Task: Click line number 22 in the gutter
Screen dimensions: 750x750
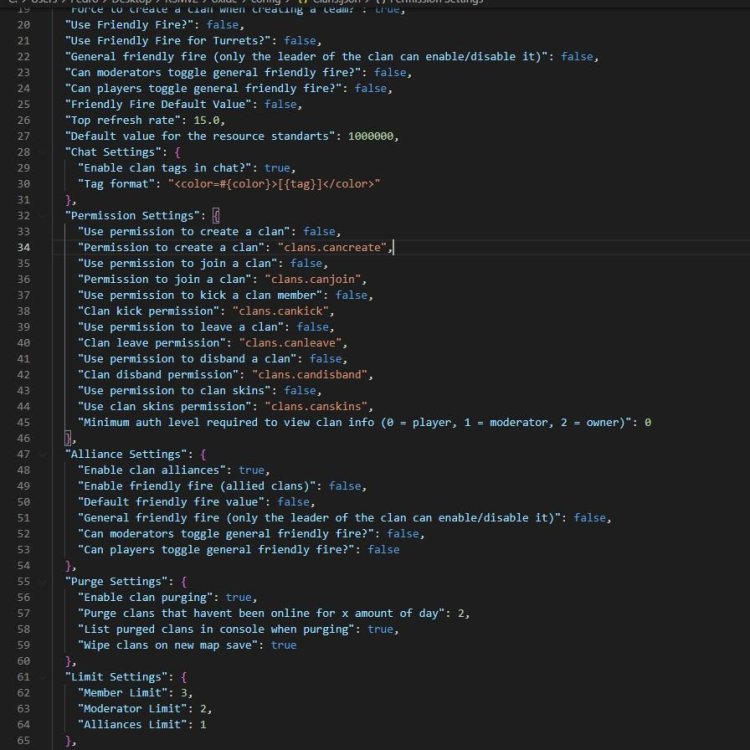Action: click(23, 57)
